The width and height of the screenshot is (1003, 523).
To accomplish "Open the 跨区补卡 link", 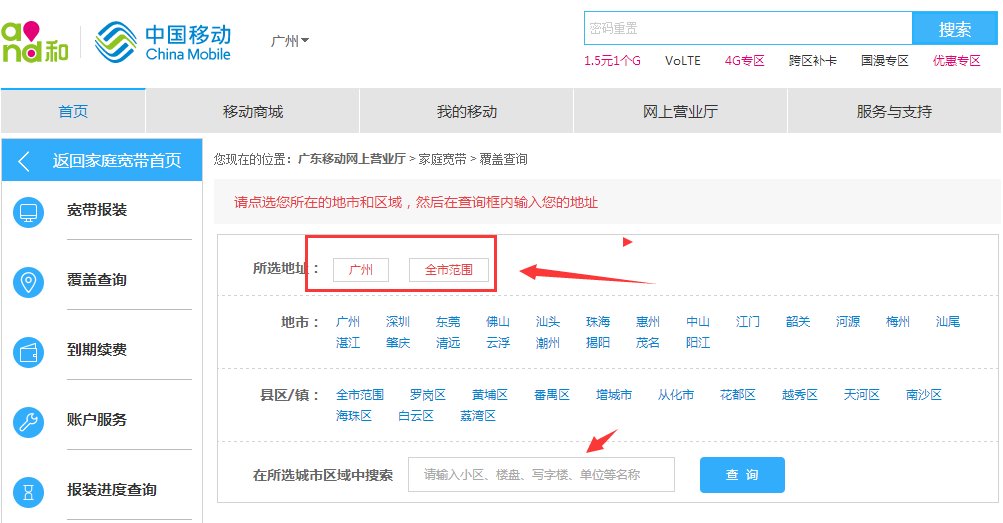I will [x=812, y=61].
